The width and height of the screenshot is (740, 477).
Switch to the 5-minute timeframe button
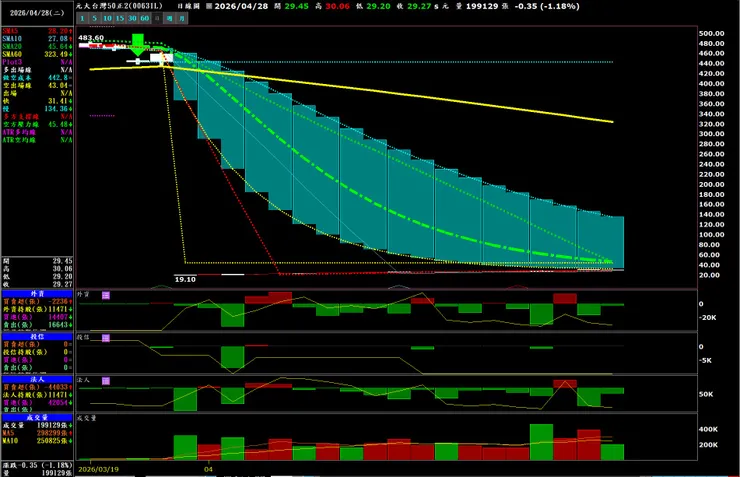(94, 18)
